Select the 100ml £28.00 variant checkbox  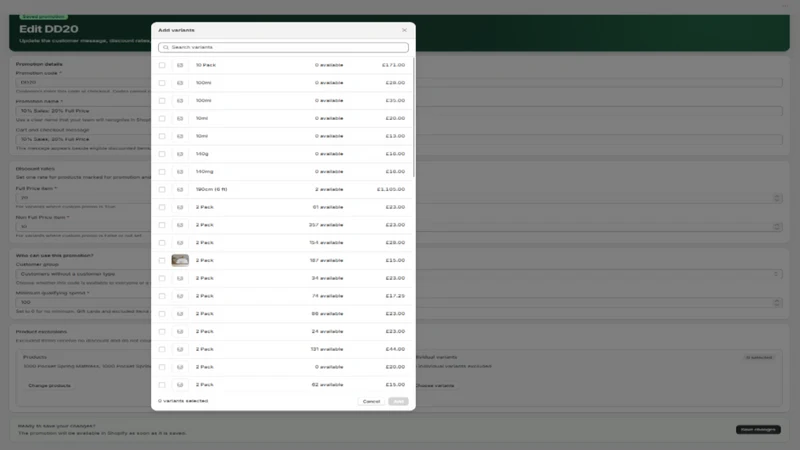pos(162,83)
